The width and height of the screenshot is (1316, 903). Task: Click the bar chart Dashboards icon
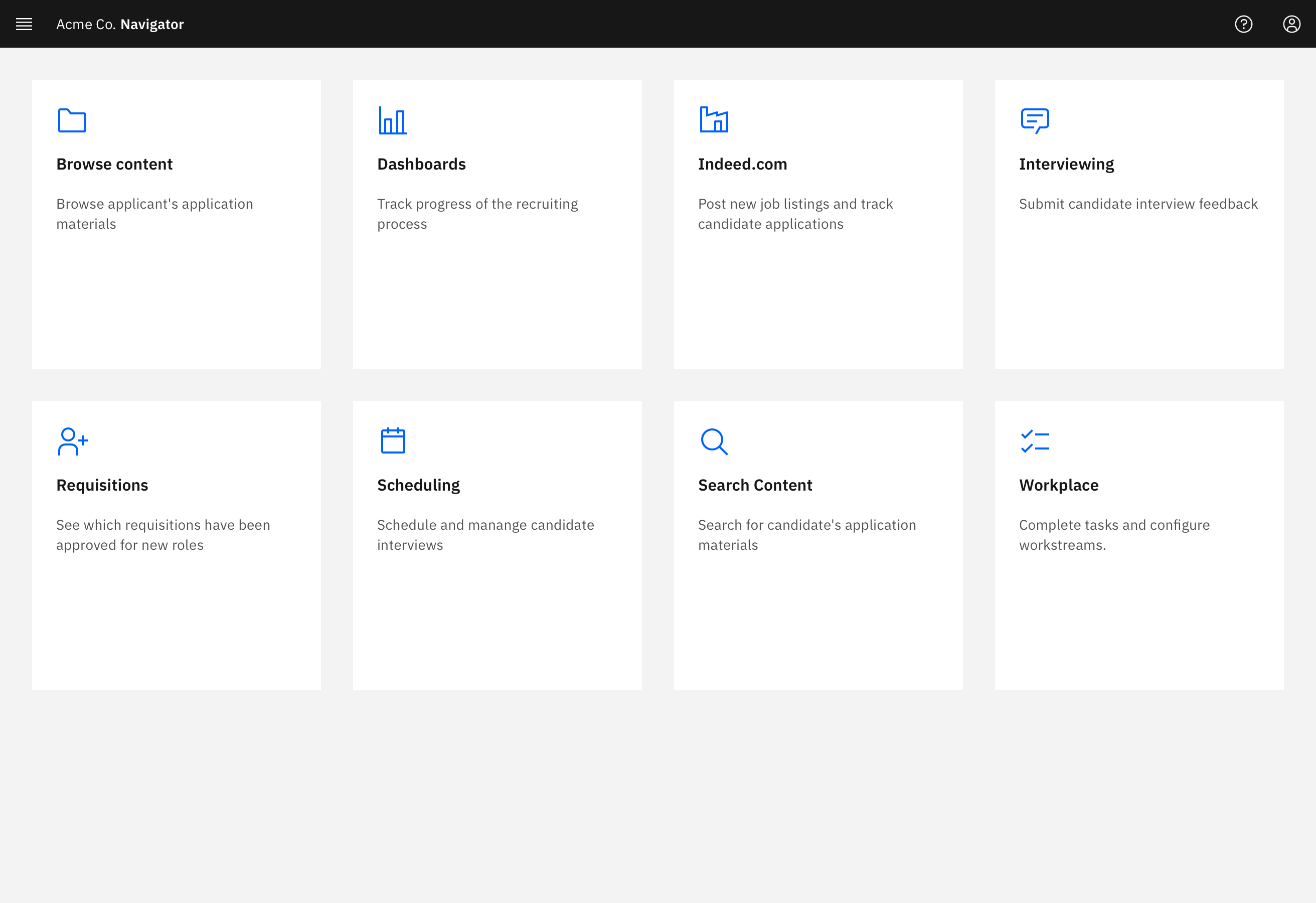click(x=392, y=120)
